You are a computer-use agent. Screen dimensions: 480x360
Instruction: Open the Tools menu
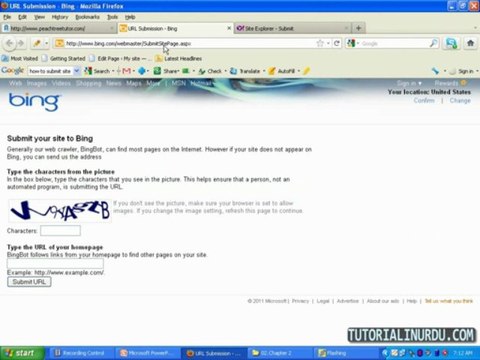(x=113, y=17)
